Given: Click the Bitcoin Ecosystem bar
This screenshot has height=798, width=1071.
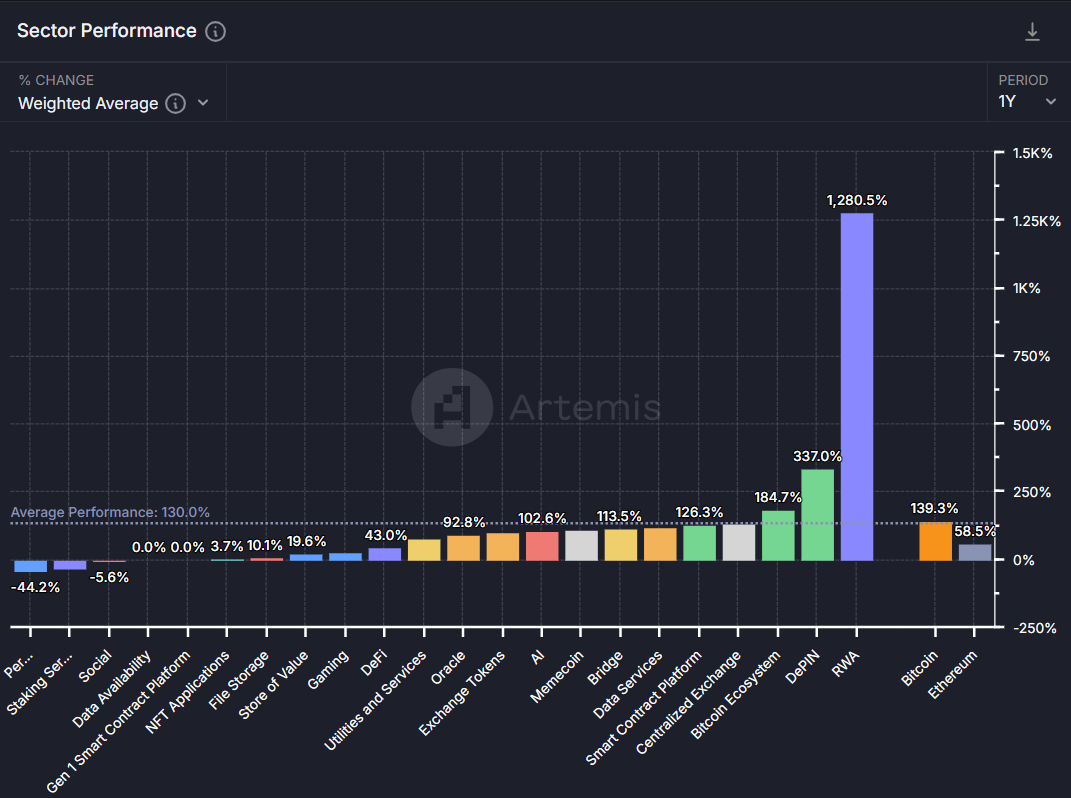Looking at the screenshot, I should coord(778,535).
